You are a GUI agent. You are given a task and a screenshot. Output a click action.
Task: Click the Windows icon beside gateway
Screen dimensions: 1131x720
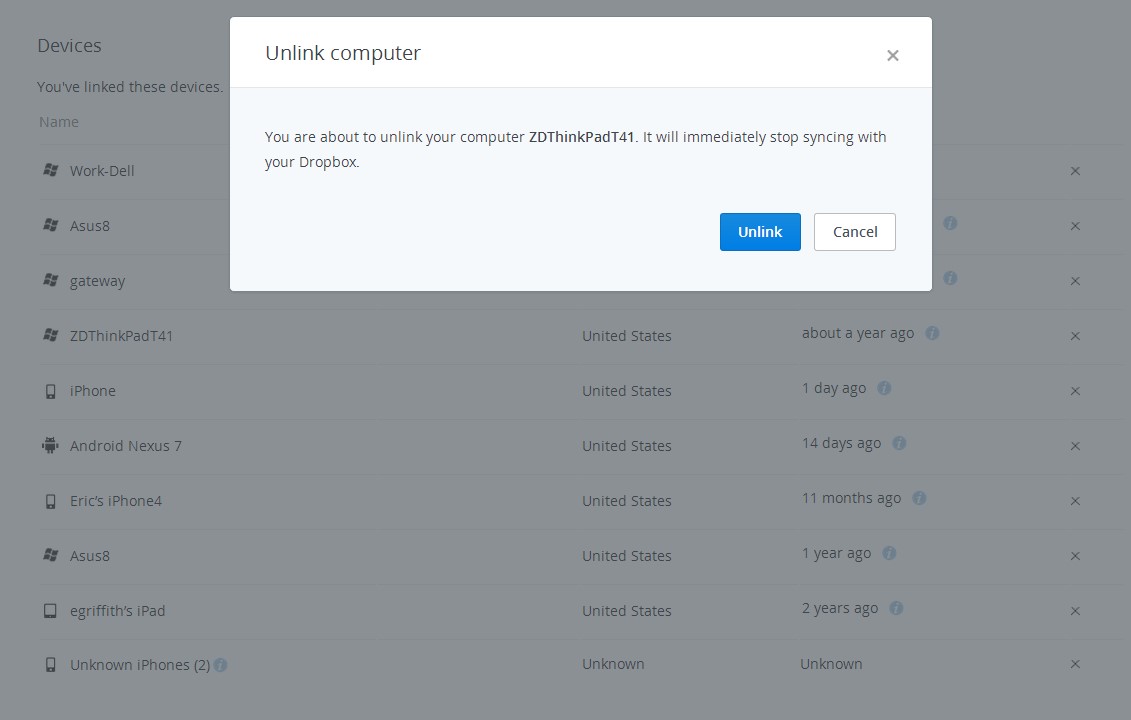[x=50, y=280]
